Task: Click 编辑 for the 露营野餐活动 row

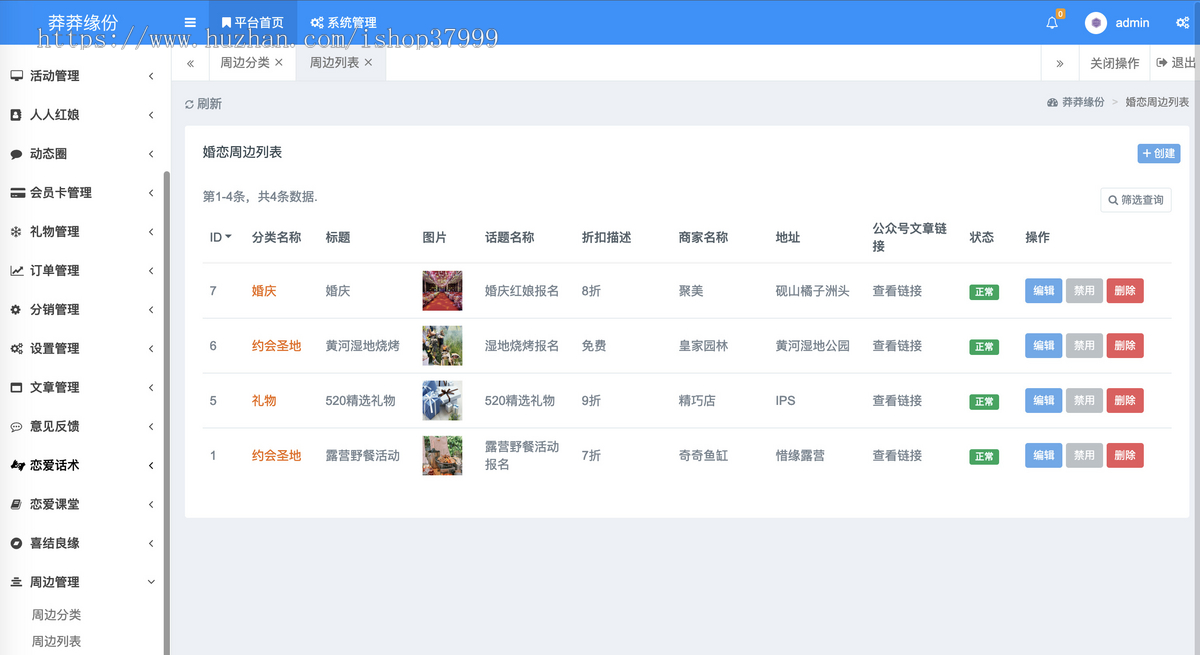Action: click(1044, 456)
